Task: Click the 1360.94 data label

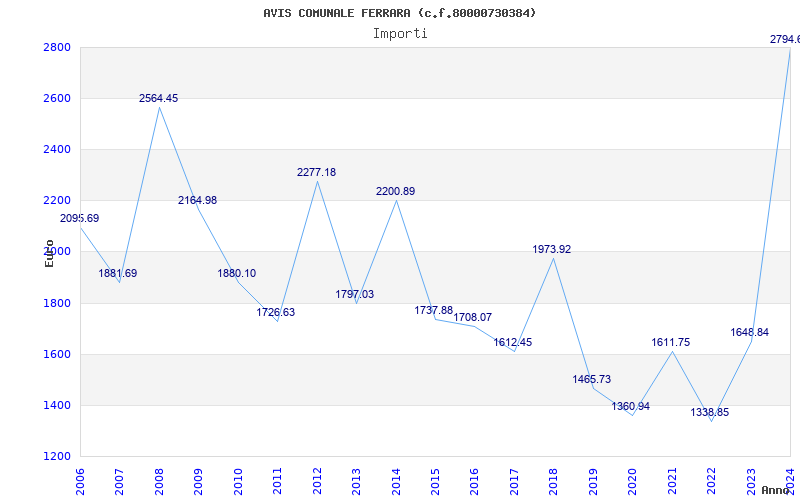Action: pos(631,407)
